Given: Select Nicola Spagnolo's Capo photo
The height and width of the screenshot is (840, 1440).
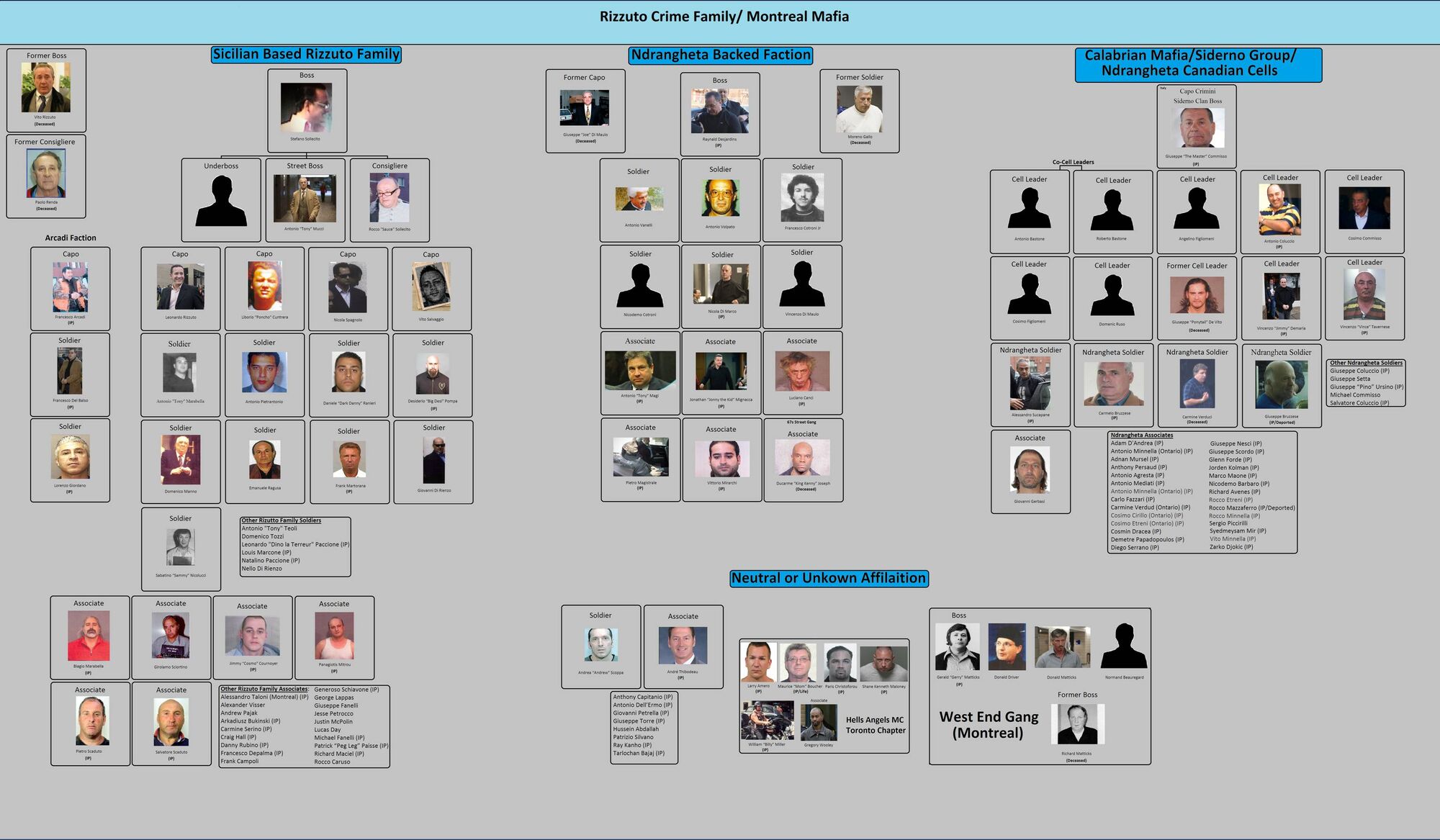Looking at the screenshot, I should pyautogui.click(x=348, y=287).
